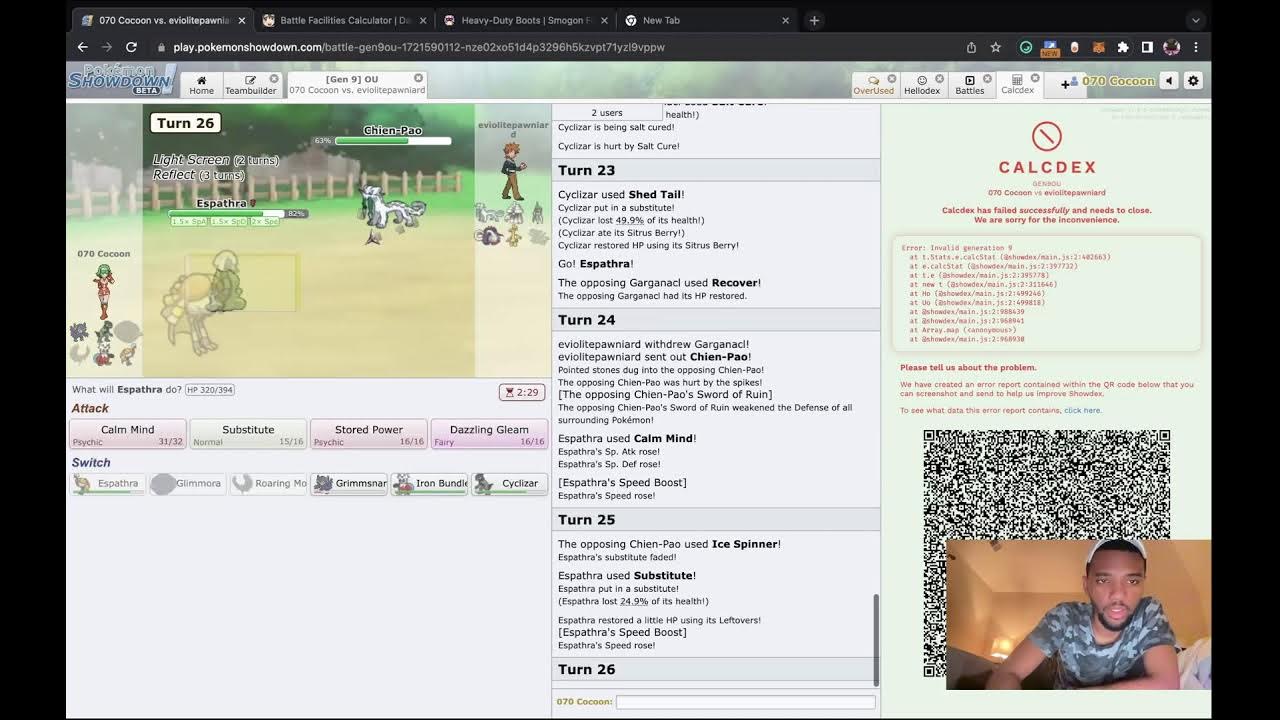This screenshot has height=720, width=1280.
Task: Select fainted Glimmora in switch list
Action: click(188, 484)
